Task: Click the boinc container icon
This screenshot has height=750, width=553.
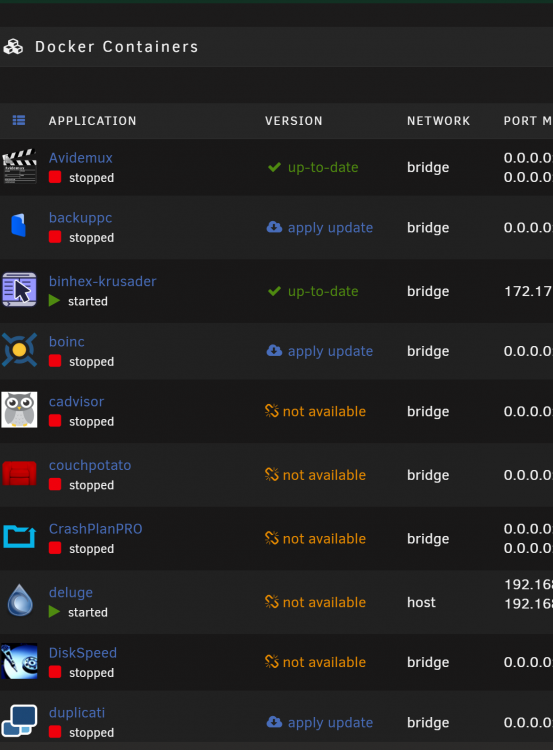Action: 19,350
